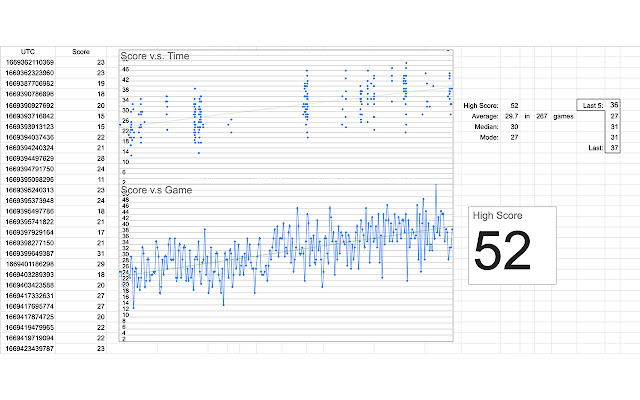Click the games count 267 cell
Viewport: 640px width, 400px height.
[542, 116]
